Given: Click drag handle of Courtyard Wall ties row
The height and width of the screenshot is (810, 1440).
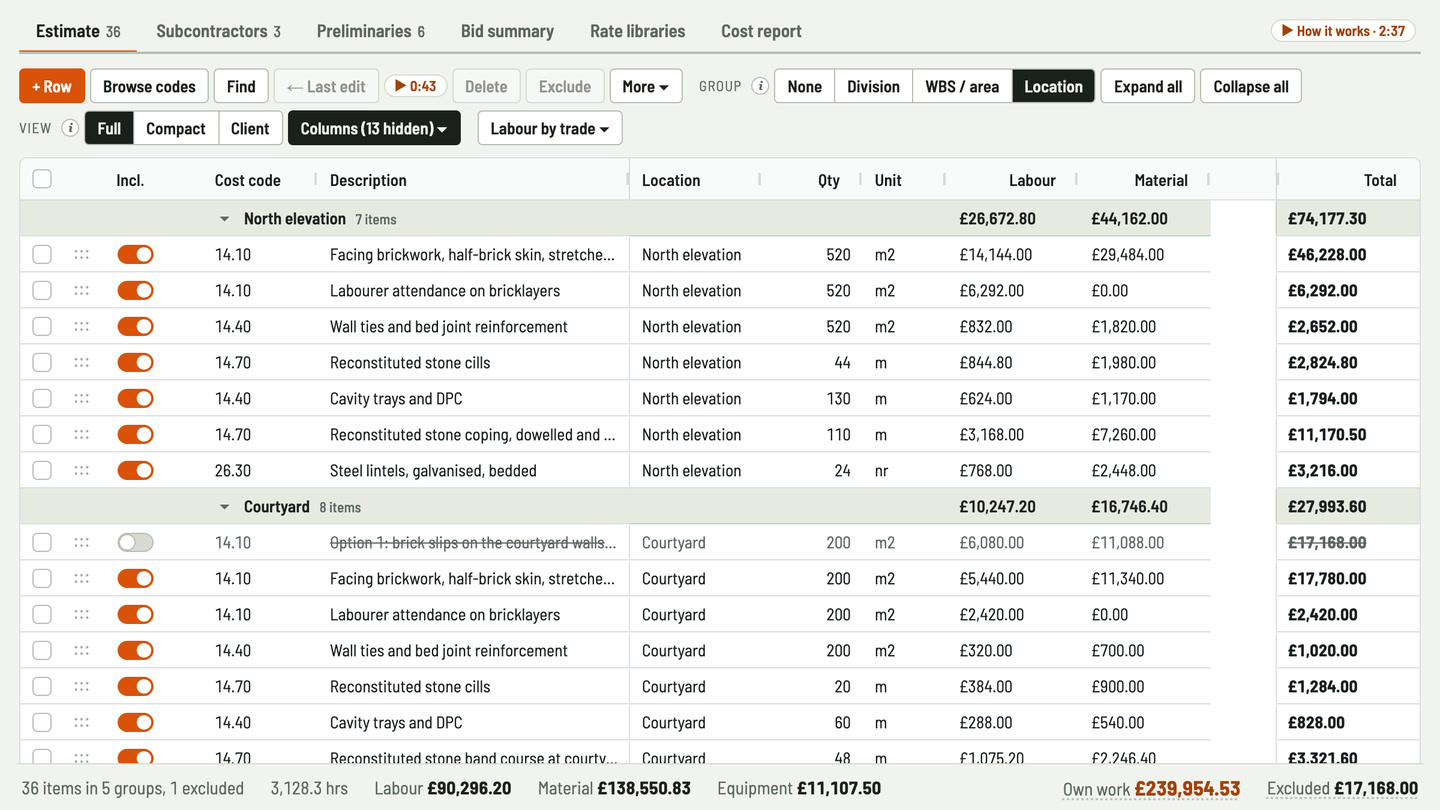Looking at the screenshot, I should (82, 651).
